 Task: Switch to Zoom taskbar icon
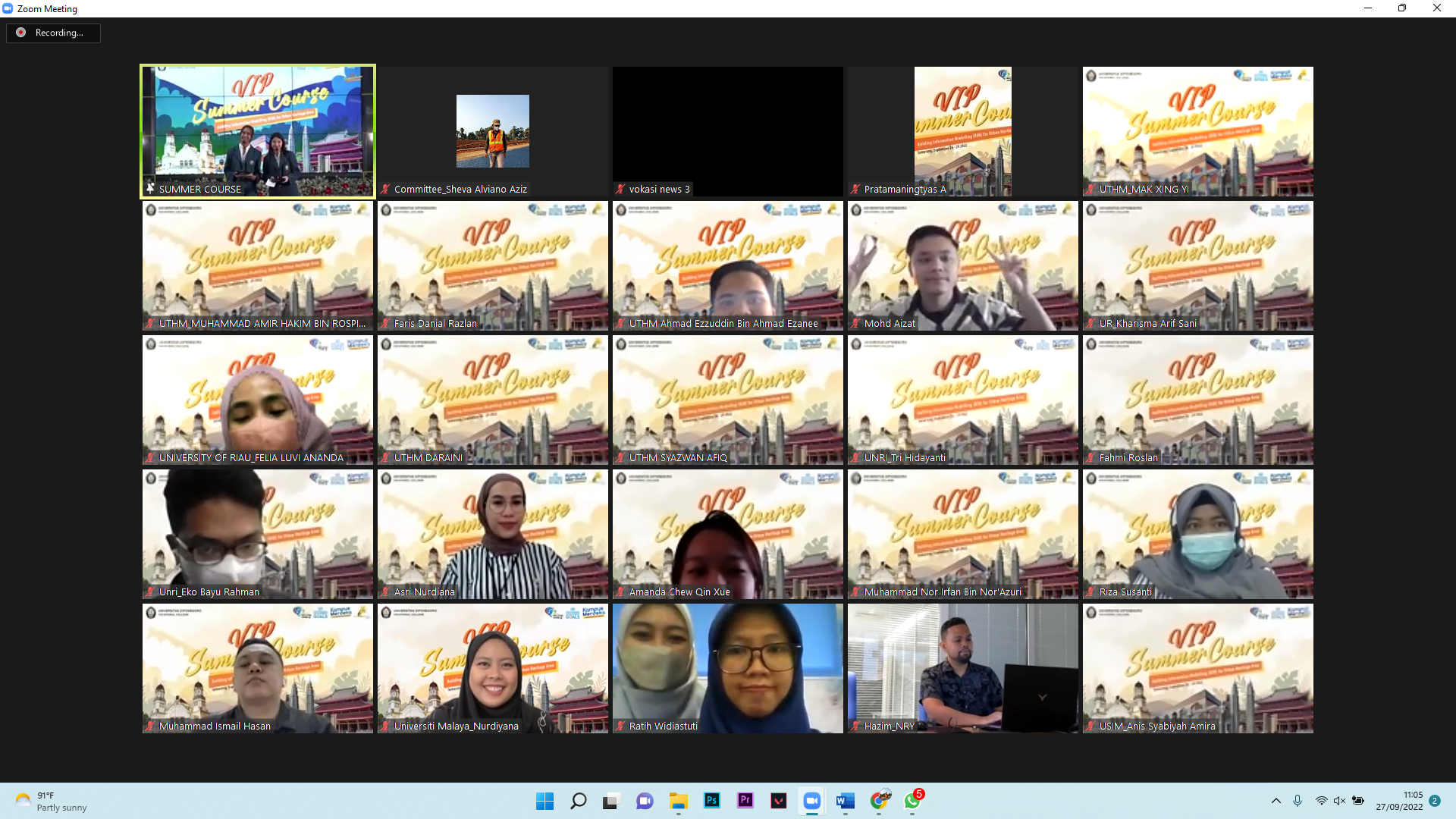pyautogui.click(x=811, y=801)
